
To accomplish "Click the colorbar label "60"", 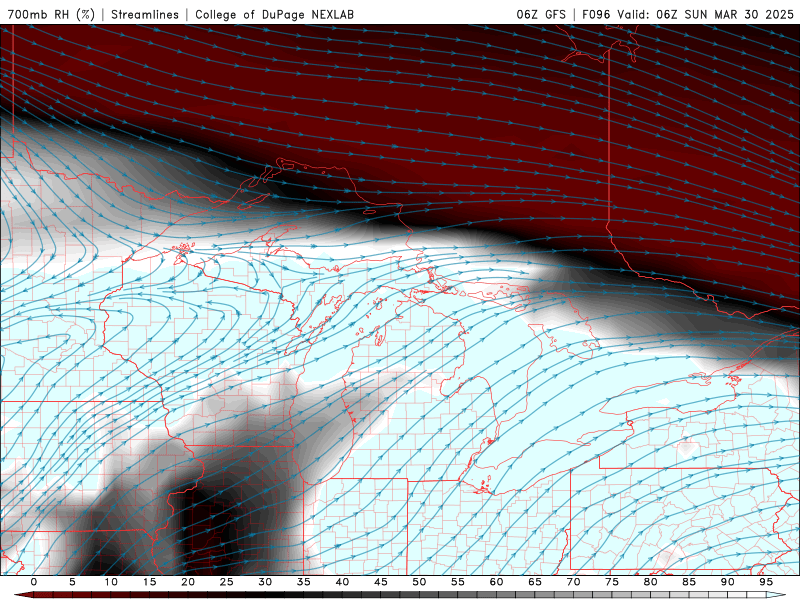I will pos(496,582).
